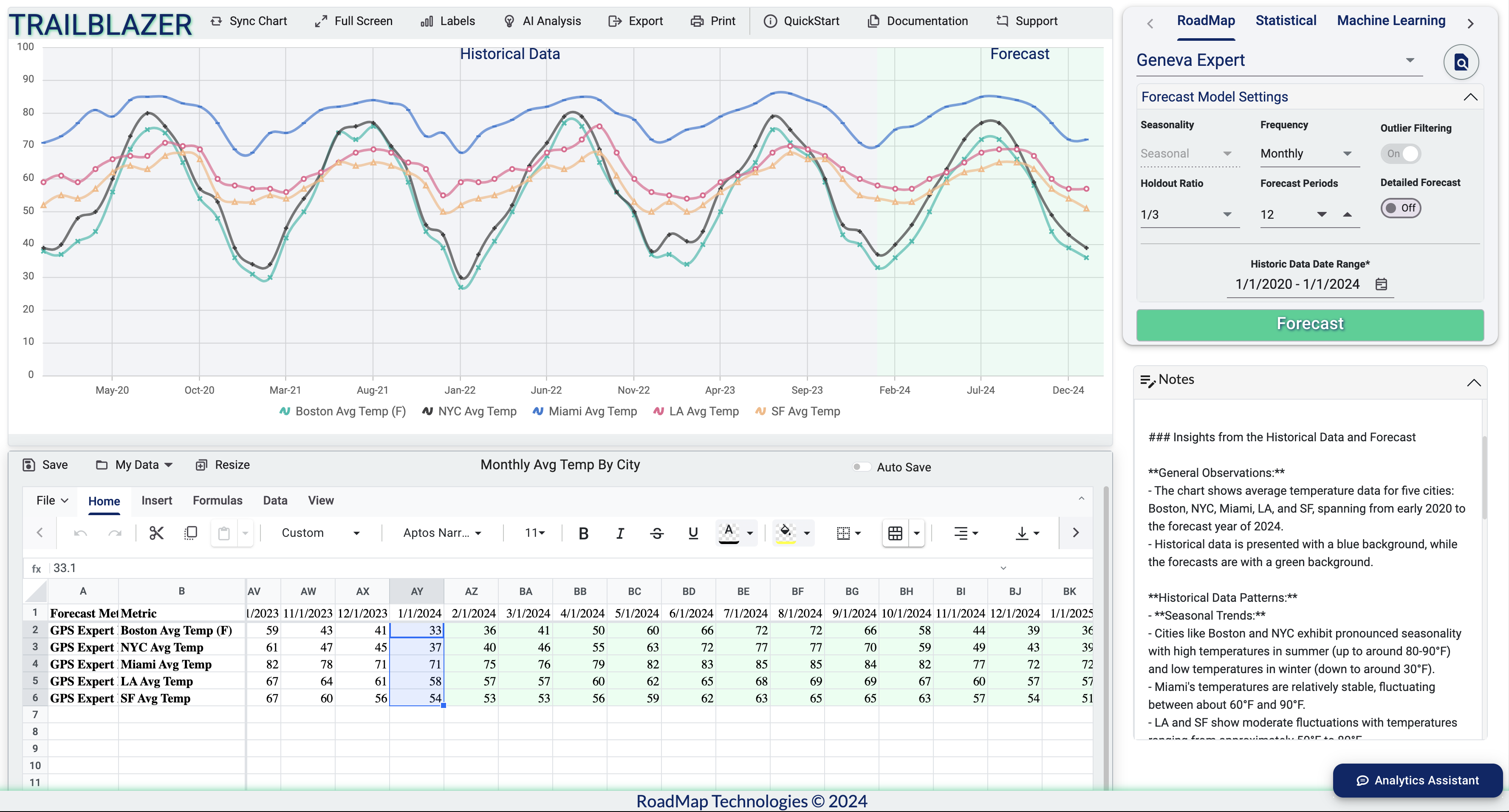Click the search icon beside Geneva Expert
This screenshot has width=1509, height=812.
(1461, 62)
